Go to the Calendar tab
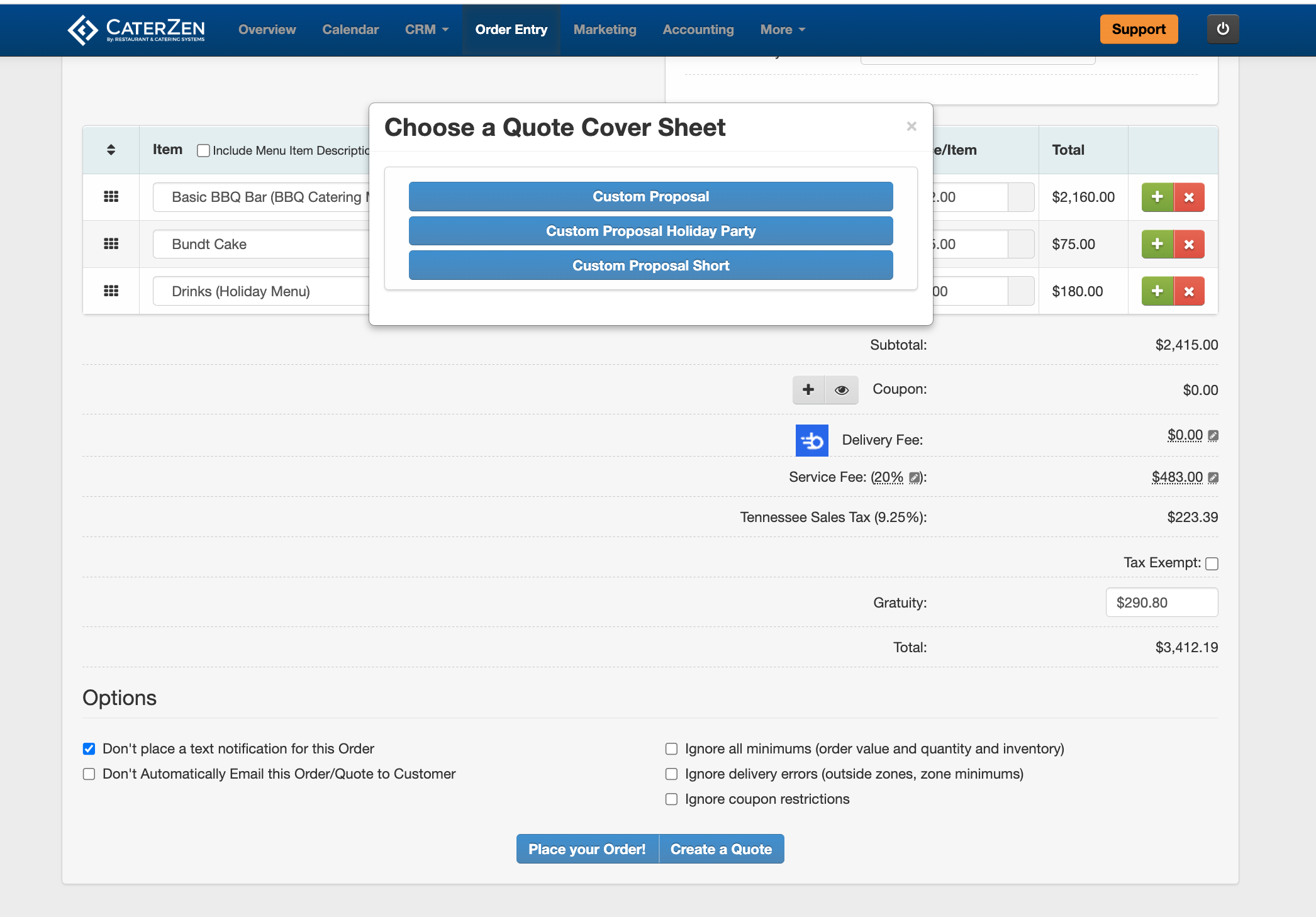Viewport: 1316px width, 917px height. (350, 30)
